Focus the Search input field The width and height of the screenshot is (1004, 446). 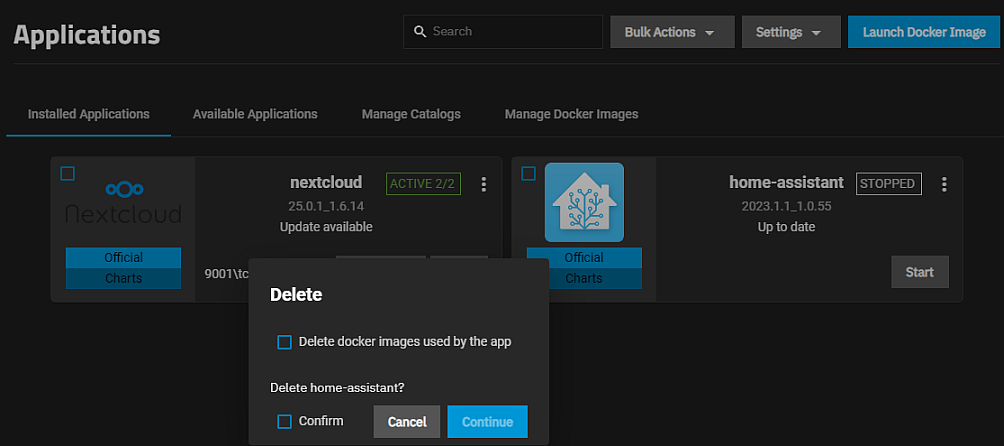click(503, 31)
